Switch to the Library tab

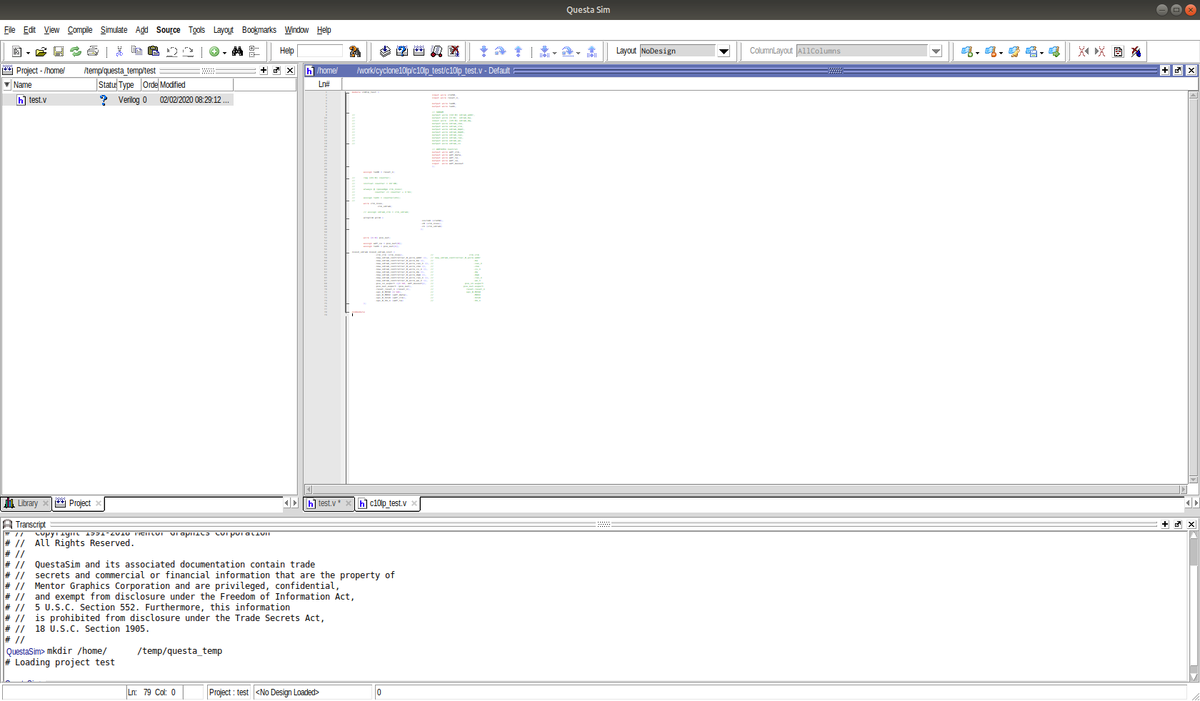coord(27,503)
